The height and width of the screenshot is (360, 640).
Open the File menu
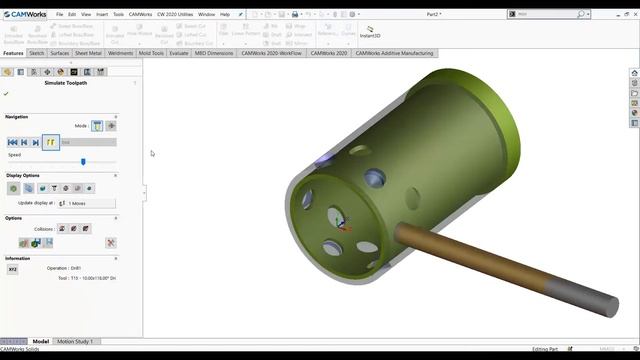[x=60, y=14]
